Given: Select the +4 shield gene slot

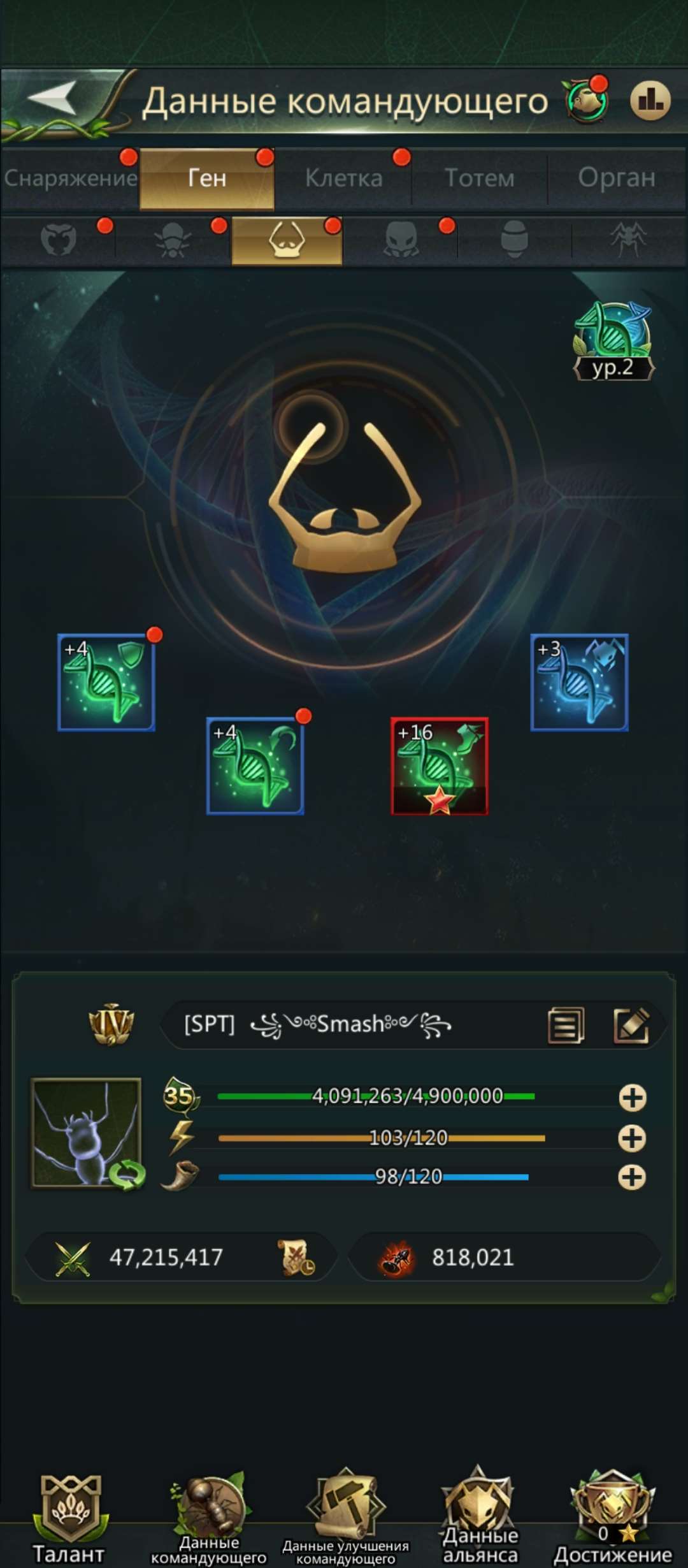Looking at the screenshot, I should click(106, 682).
